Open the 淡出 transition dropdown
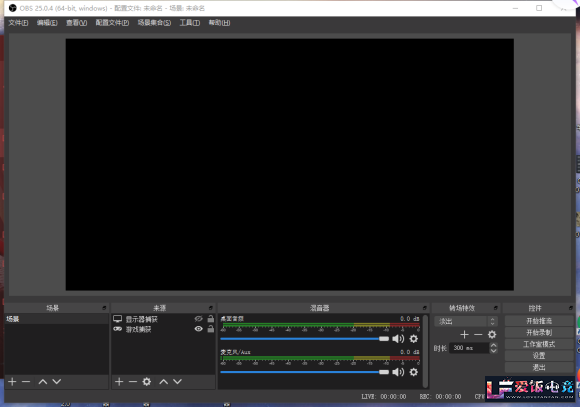 tap(466, 321)
